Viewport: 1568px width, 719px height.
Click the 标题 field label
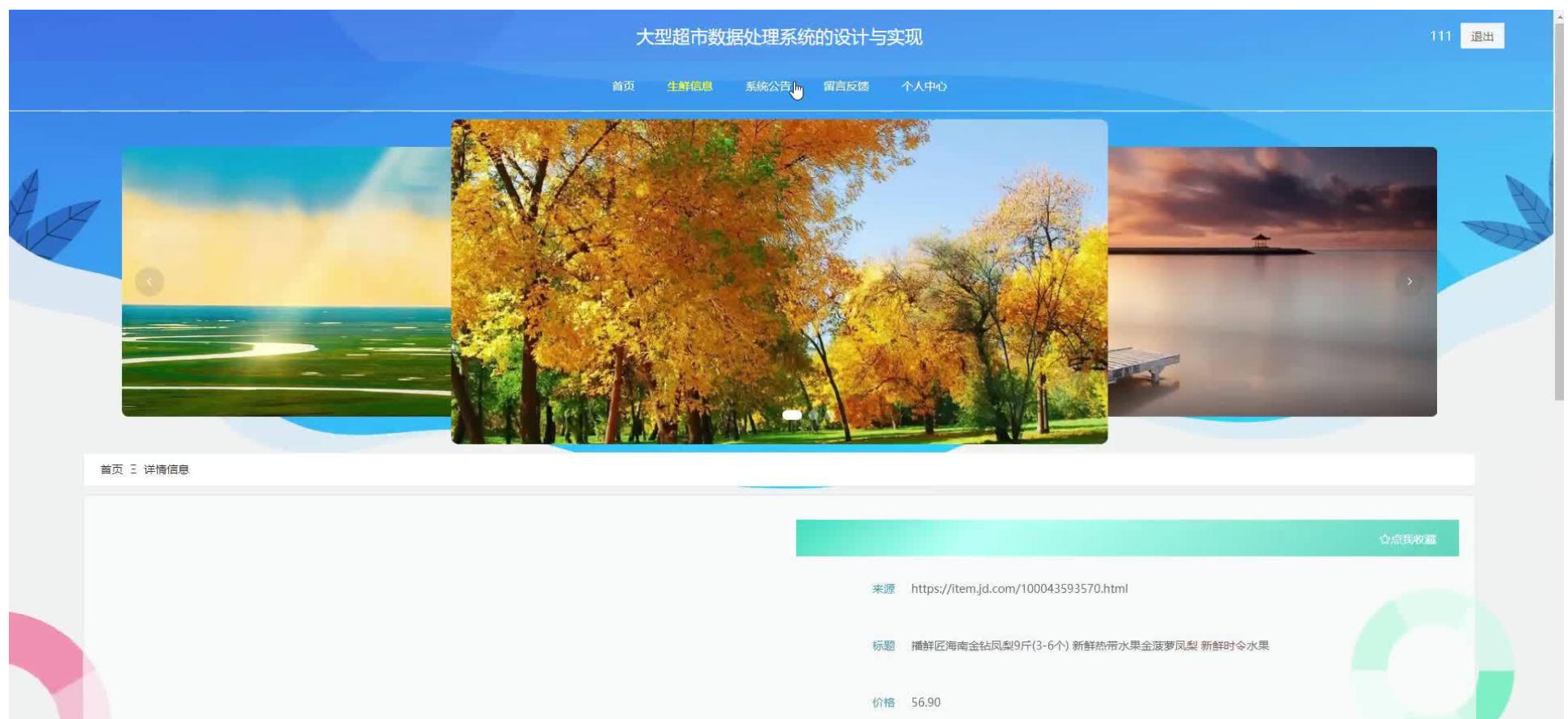[883, 645]
